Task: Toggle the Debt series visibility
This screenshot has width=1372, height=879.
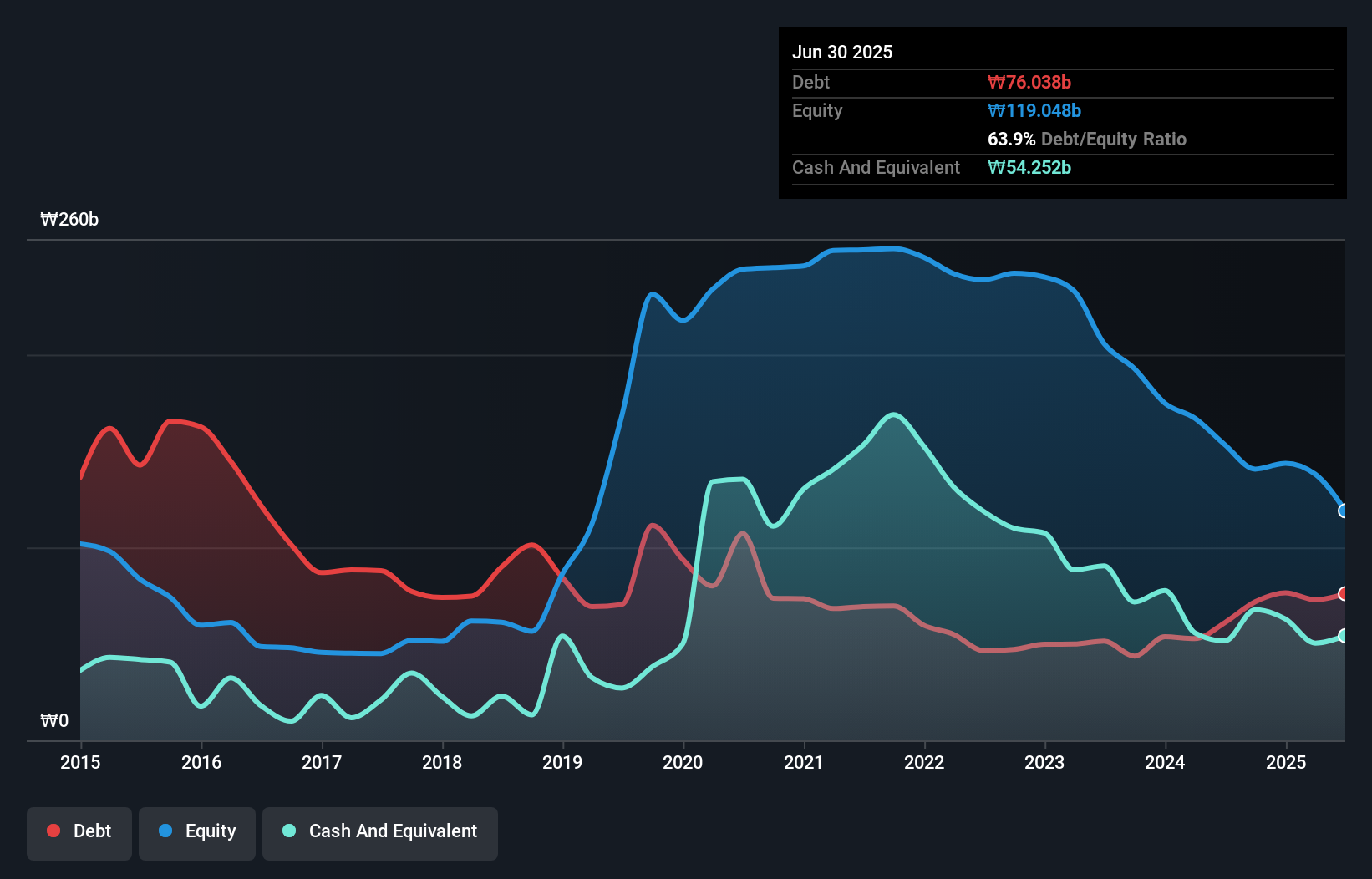Action: [79, 832]
